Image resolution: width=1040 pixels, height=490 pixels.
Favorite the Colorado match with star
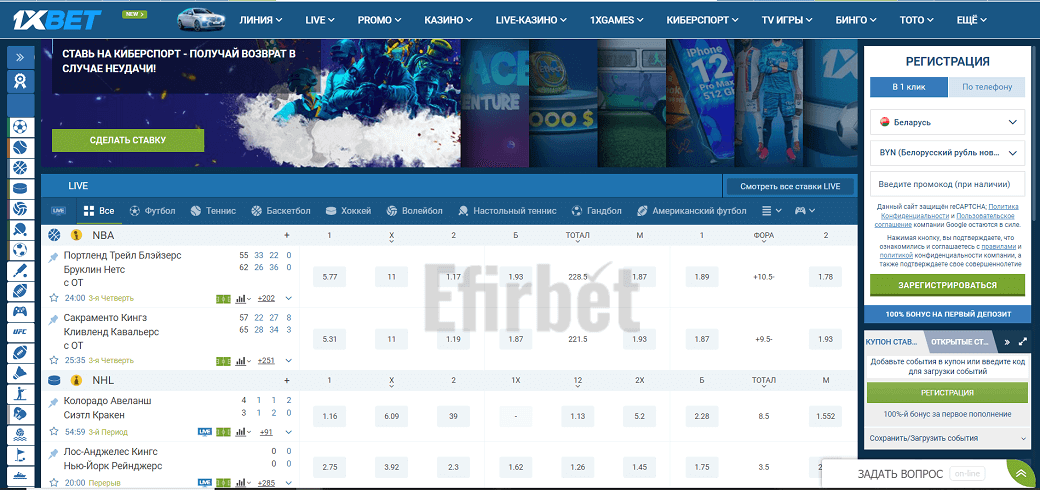click(54, 432)
